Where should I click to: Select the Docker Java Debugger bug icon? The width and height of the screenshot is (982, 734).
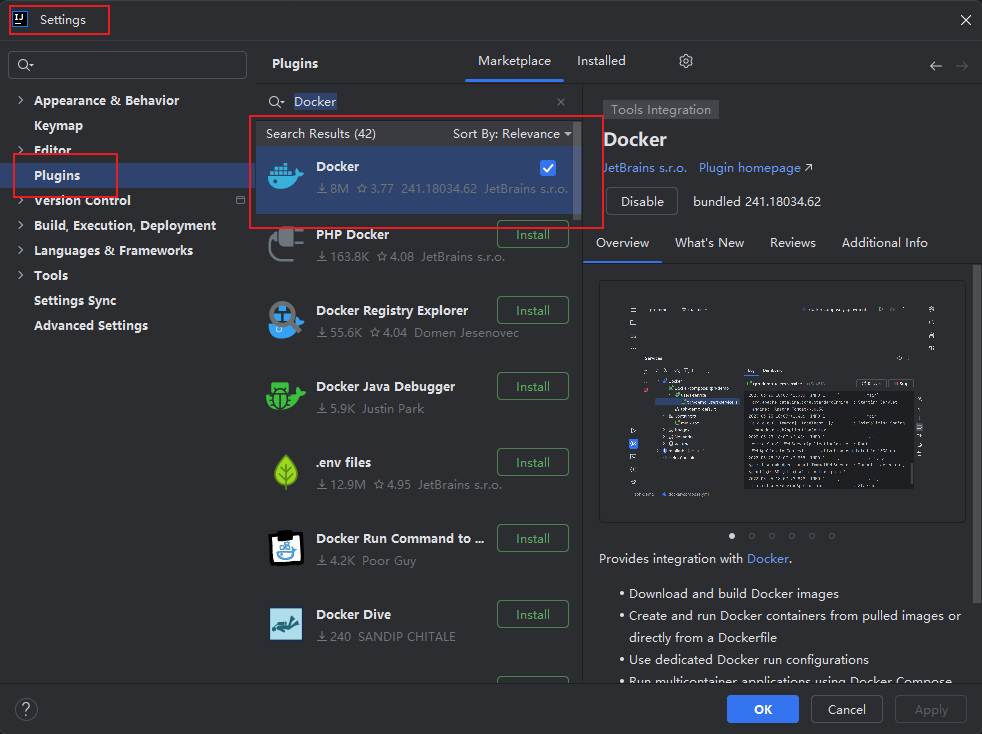tap(286, 396)
